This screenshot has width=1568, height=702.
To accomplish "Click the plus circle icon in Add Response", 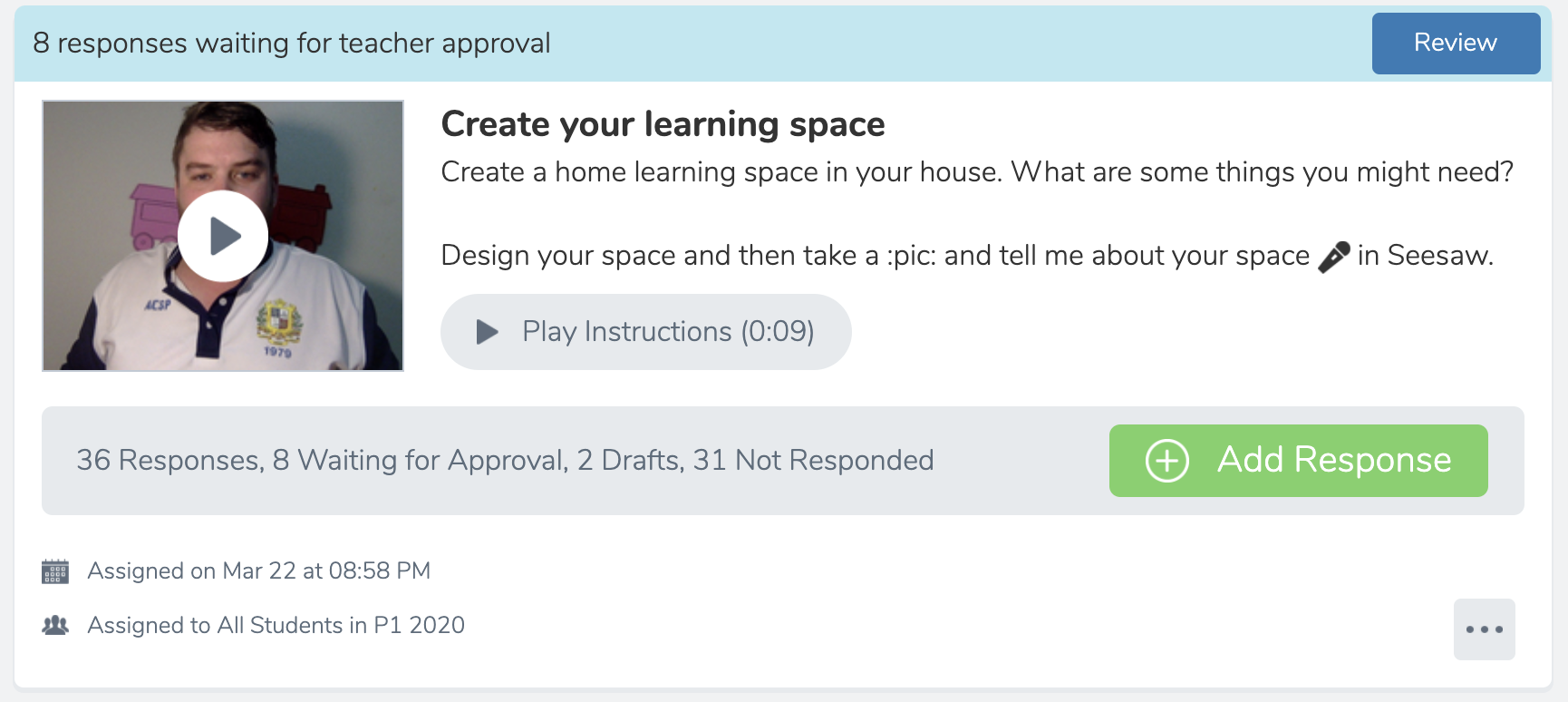I will pos(1167,461).
